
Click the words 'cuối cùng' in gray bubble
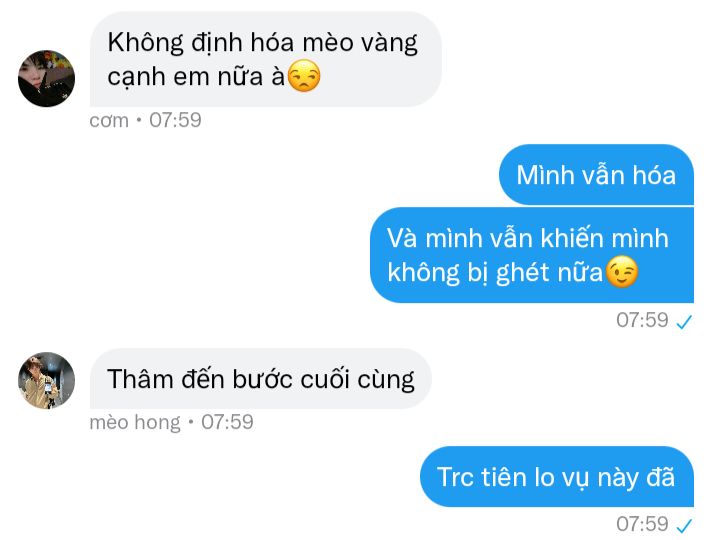click(x=357, y=380)
